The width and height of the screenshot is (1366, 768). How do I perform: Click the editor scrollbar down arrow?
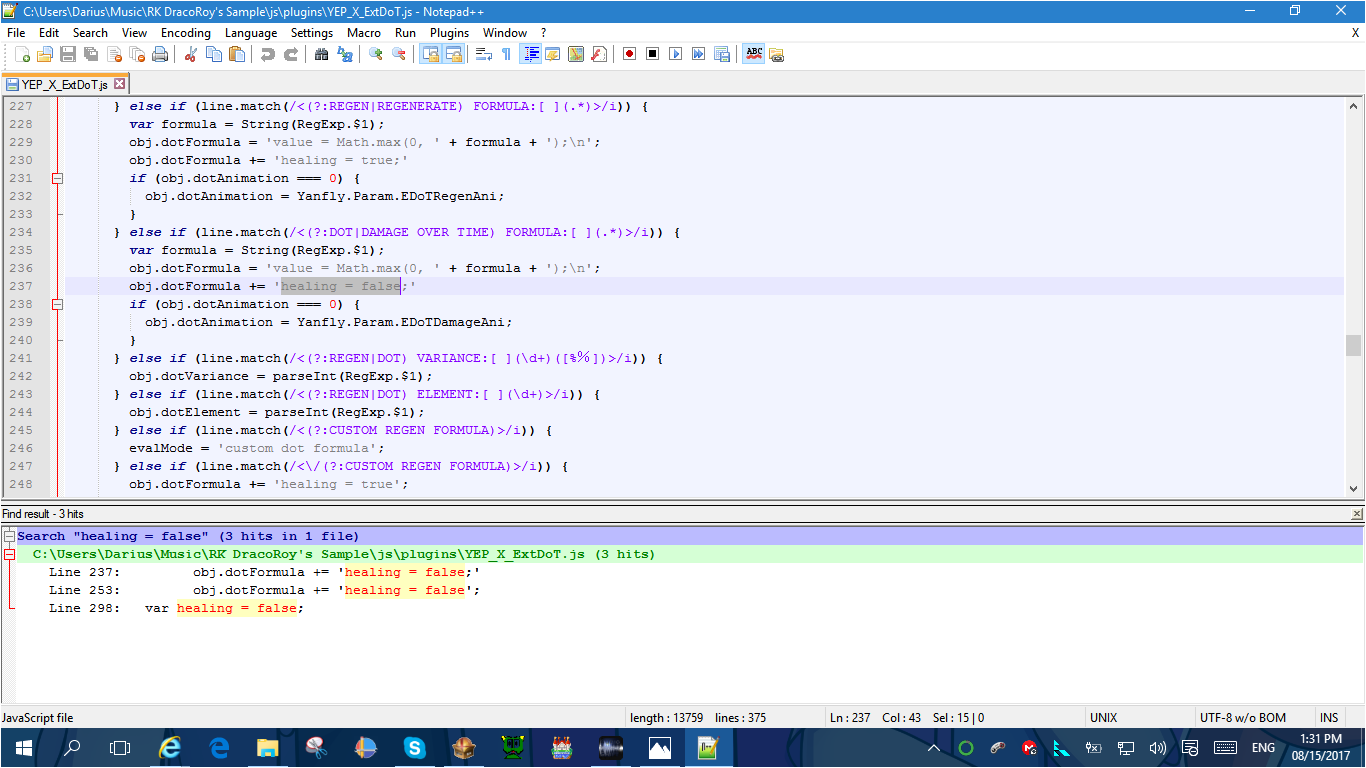[1354, 489]
